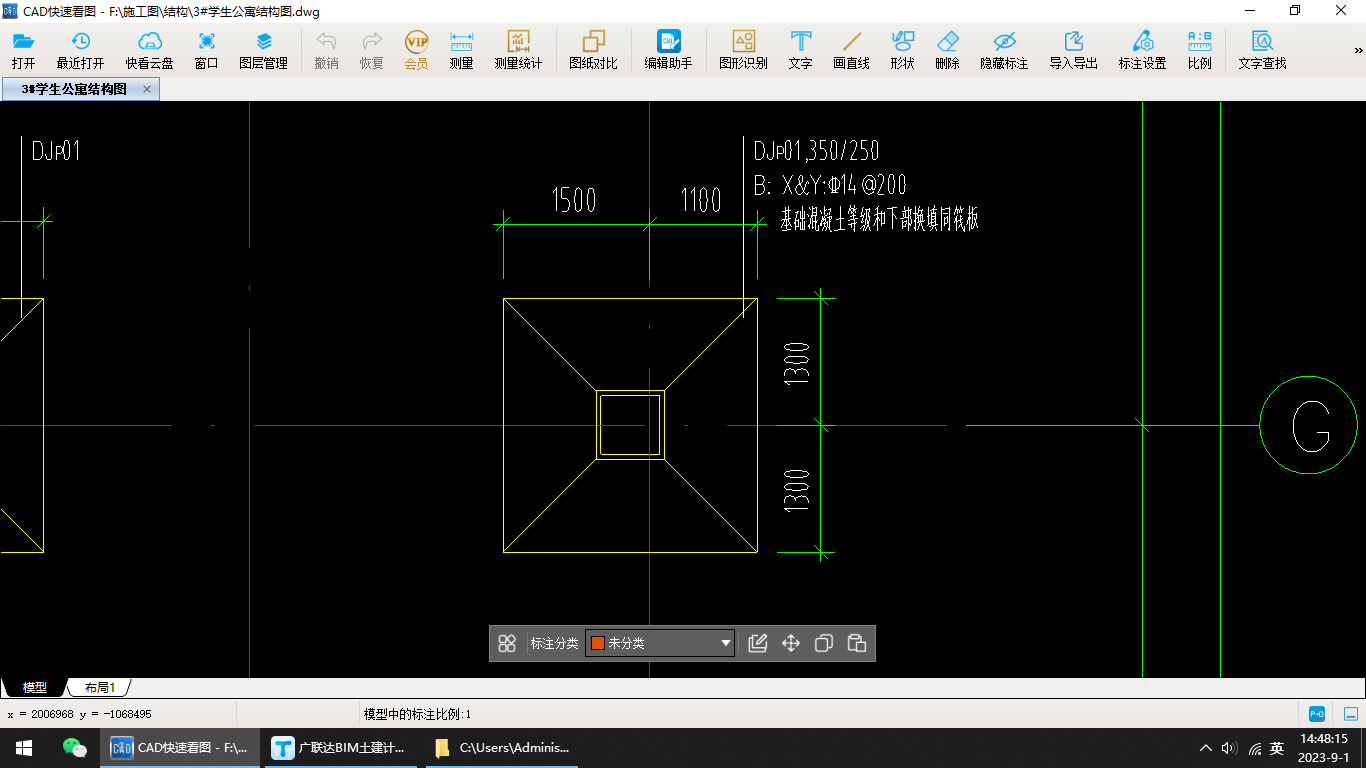Click the CAD快速看图 taskbar button
Viewport: 1366px width, 768px height.
click(180, 747)
